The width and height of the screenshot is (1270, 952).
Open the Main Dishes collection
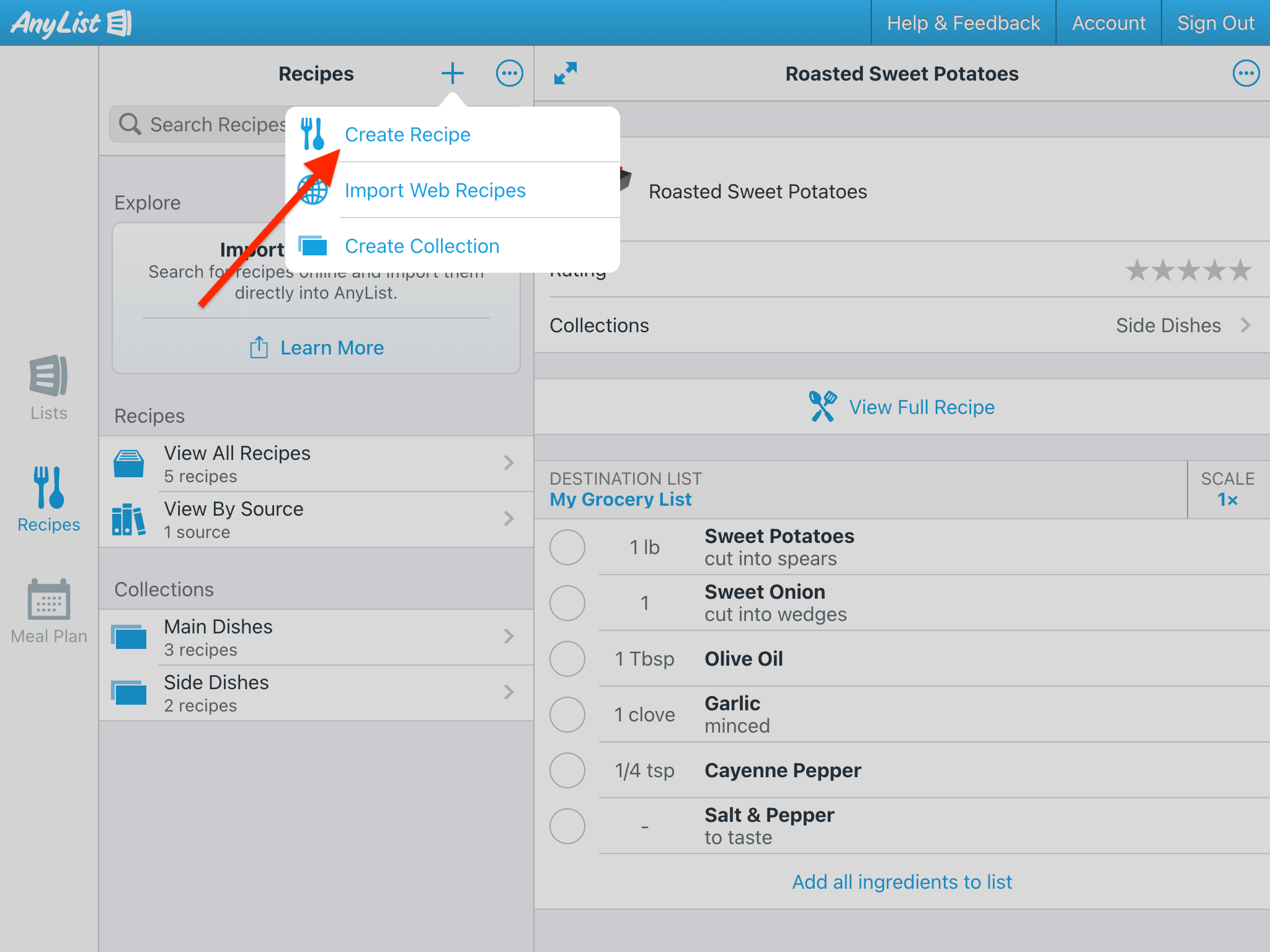[316, 637]
